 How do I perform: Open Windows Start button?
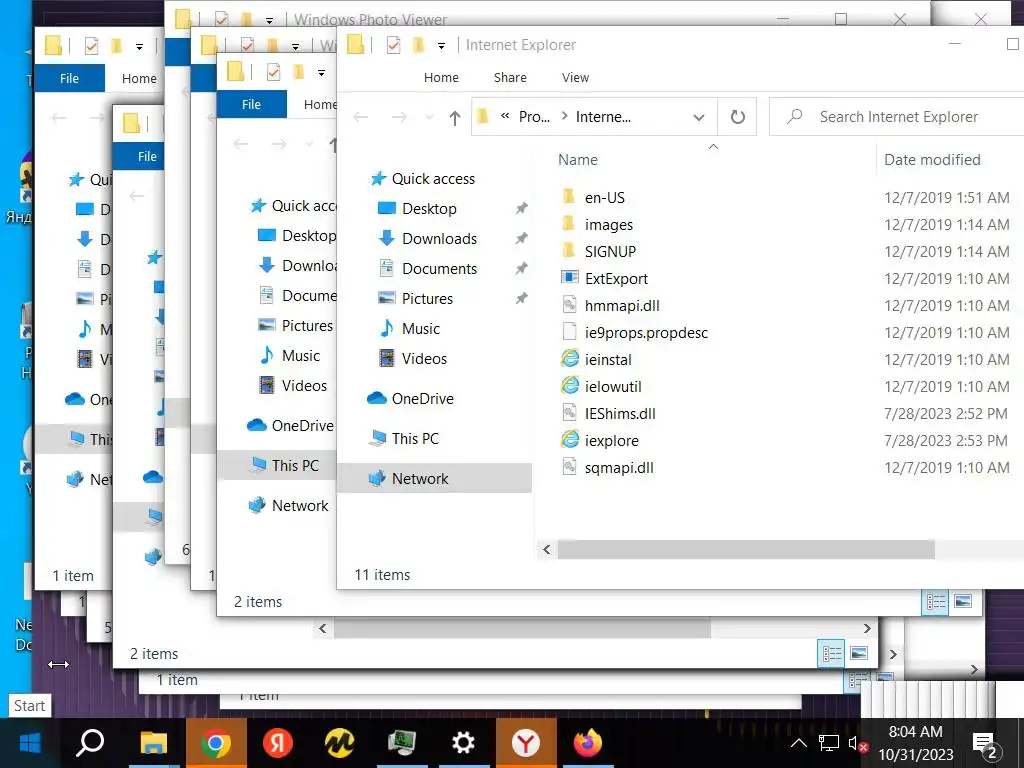(x=30, y=743)
